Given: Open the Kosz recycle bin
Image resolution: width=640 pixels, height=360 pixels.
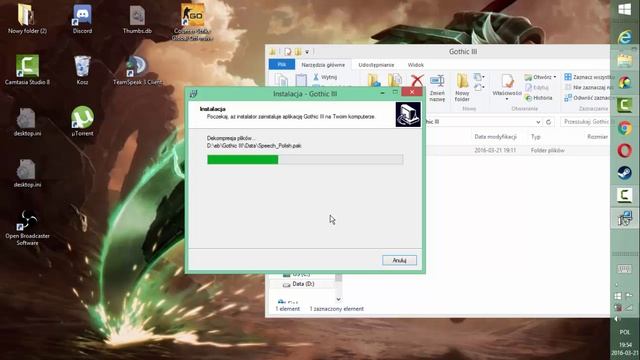Looking at the screenshot, I should click(82, 69).
